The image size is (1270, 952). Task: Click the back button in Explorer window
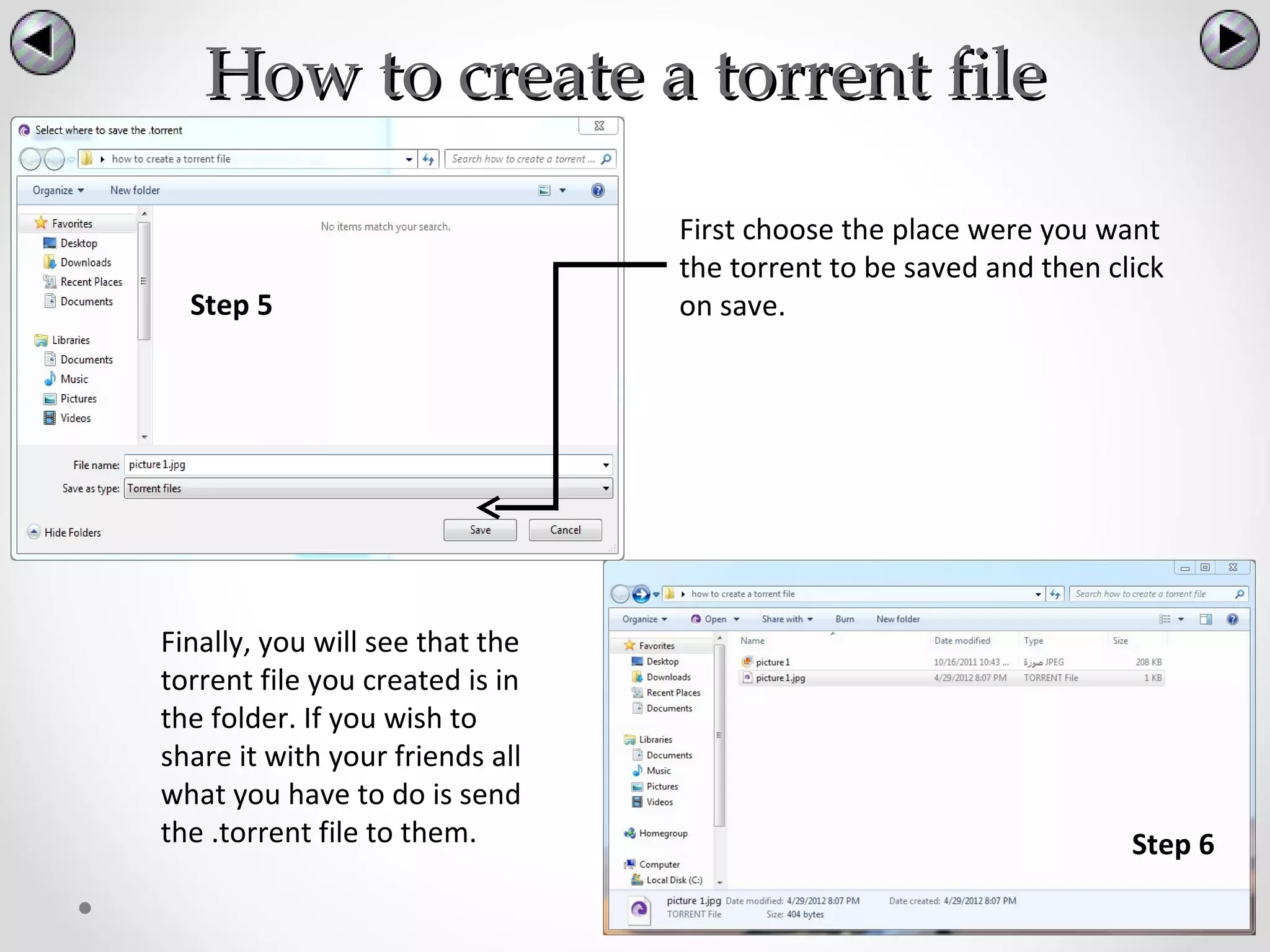(621, 594)
